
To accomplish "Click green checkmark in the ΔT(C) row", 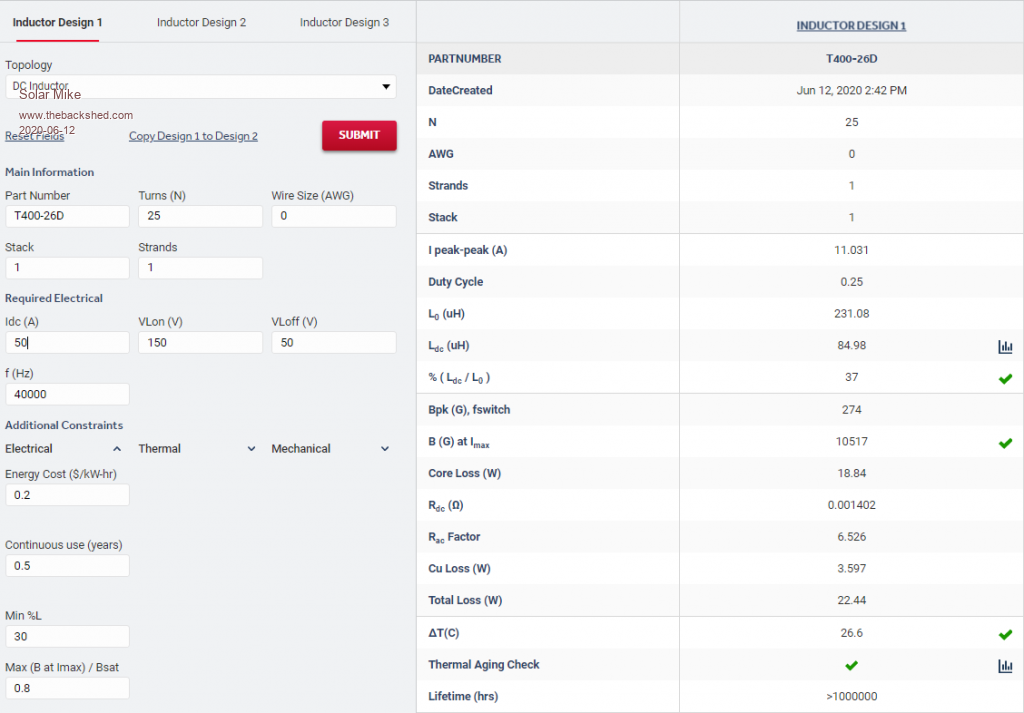I will pyautogui.click(x=1005, y=634).
